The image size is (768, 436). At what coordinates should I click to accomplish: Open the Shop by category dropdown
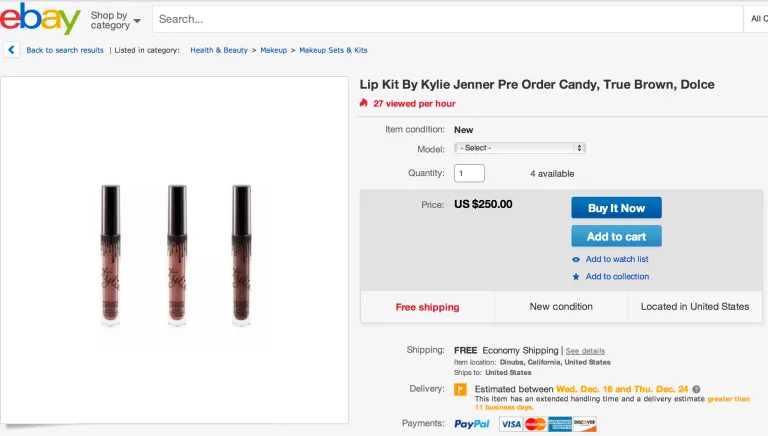[114, 20]
